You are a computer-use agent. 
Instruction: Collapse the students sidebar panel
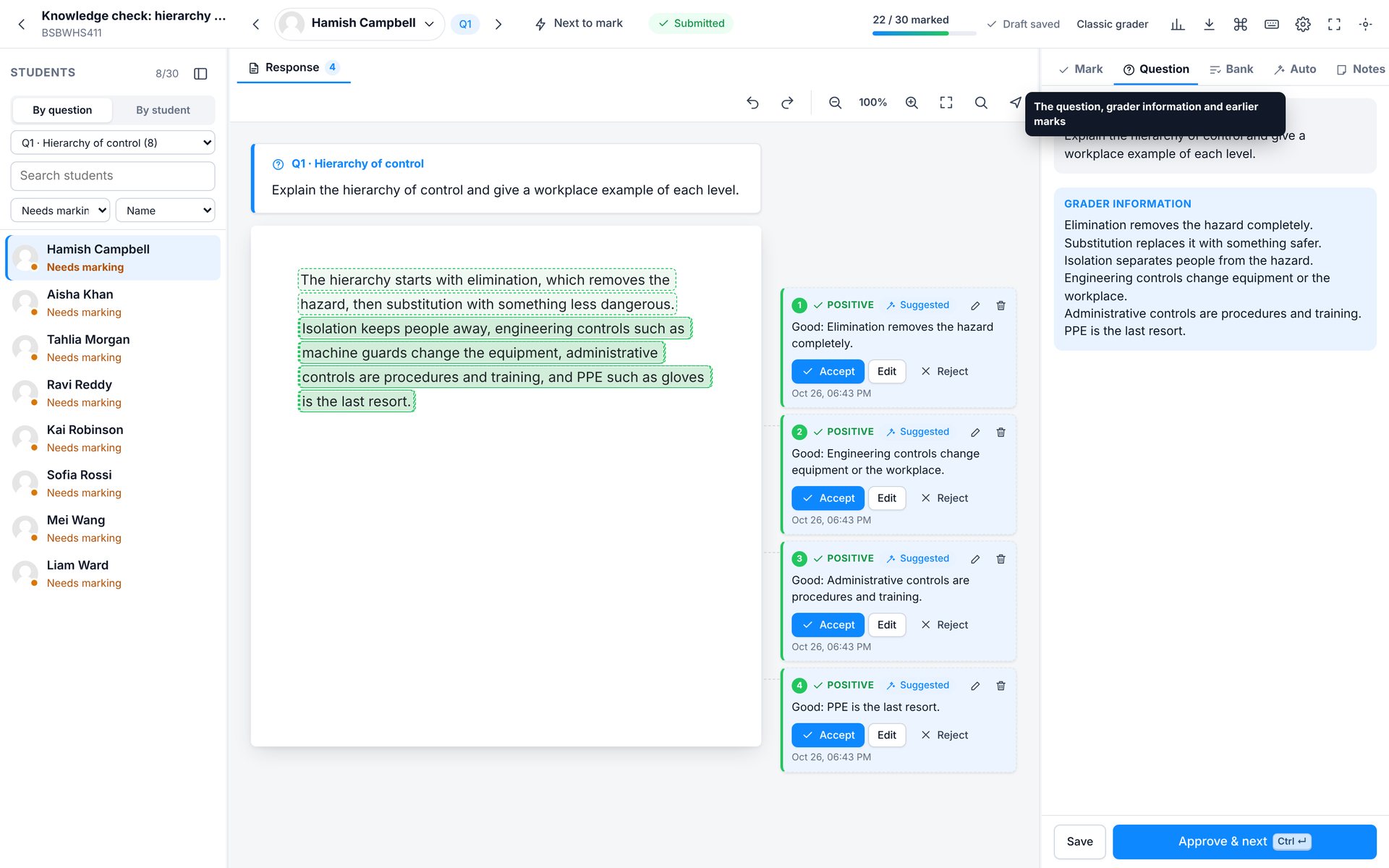201,73
